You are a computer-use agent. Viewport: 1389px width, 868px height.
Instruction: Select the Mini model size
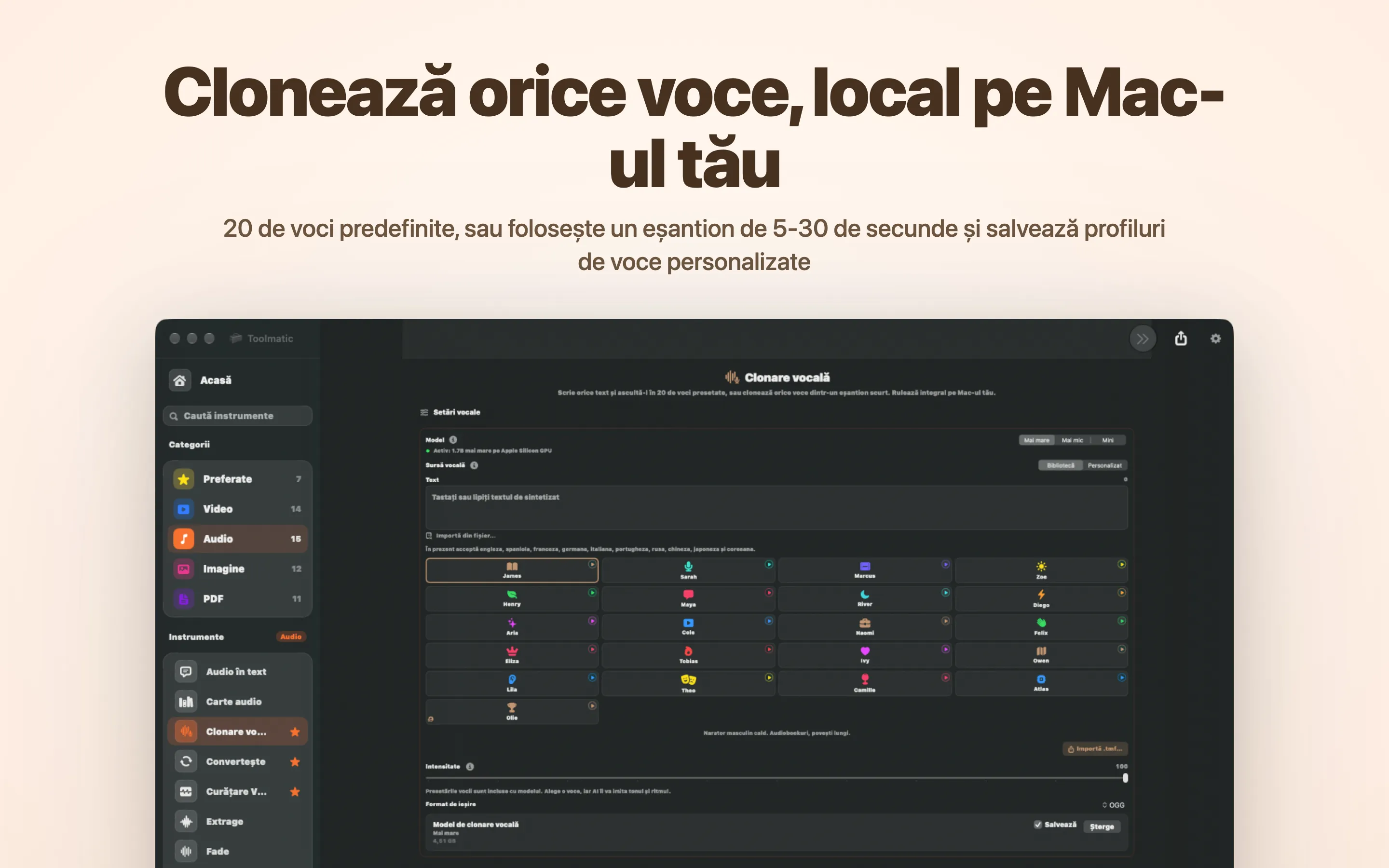pos(1108,440)
